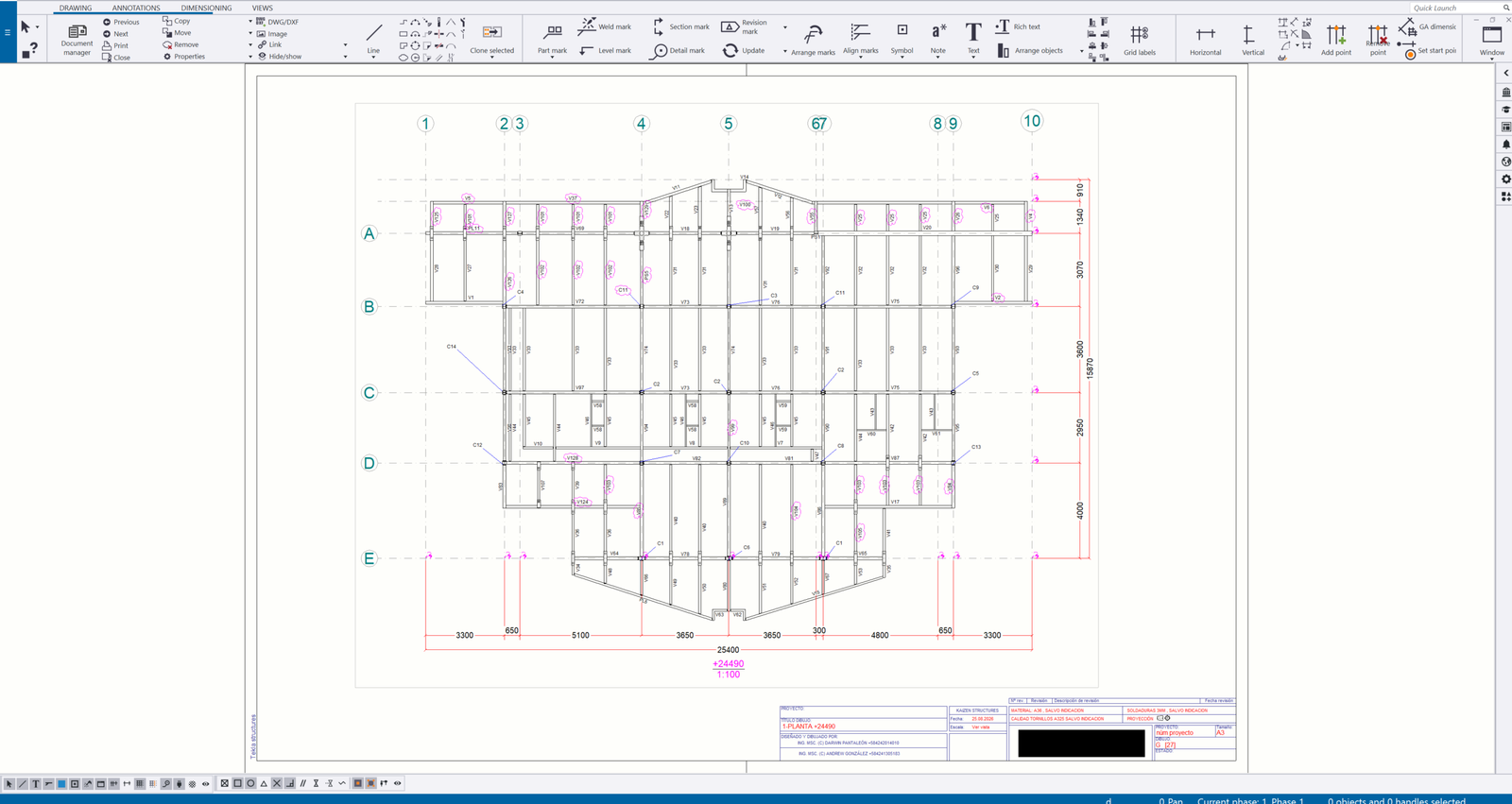Click the Align marks icon
1512x804 pixels.
click(x=860, y=34)
